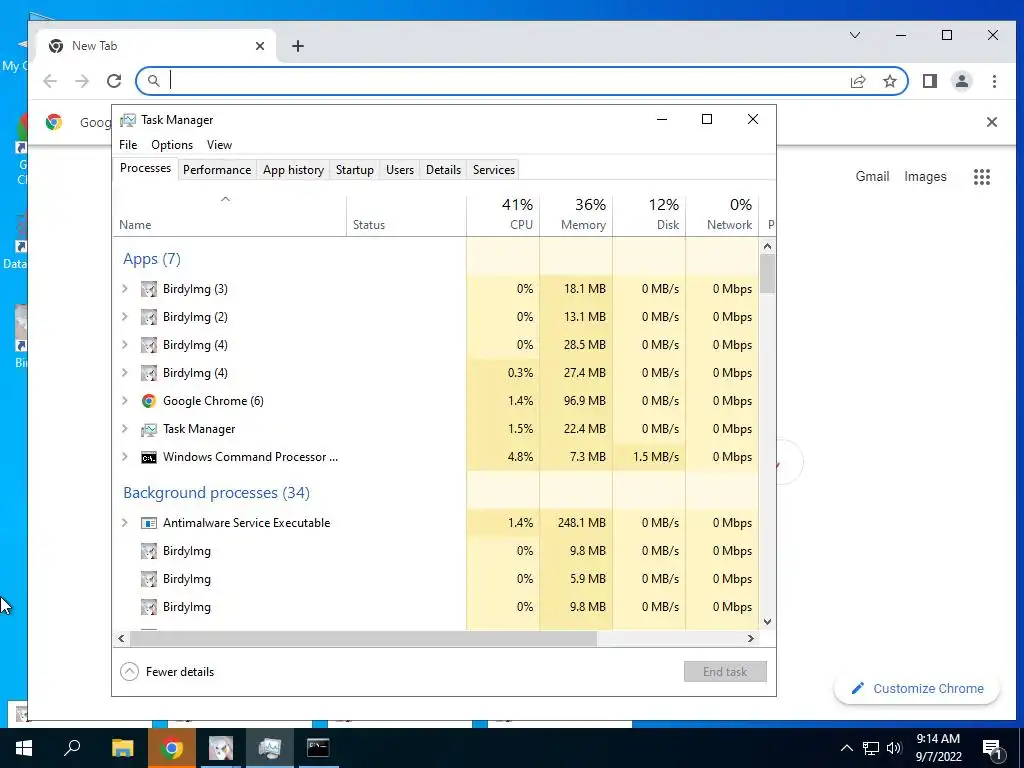Open the View menu in Task Manager
1024x768 pixels.
coord(219,145)
